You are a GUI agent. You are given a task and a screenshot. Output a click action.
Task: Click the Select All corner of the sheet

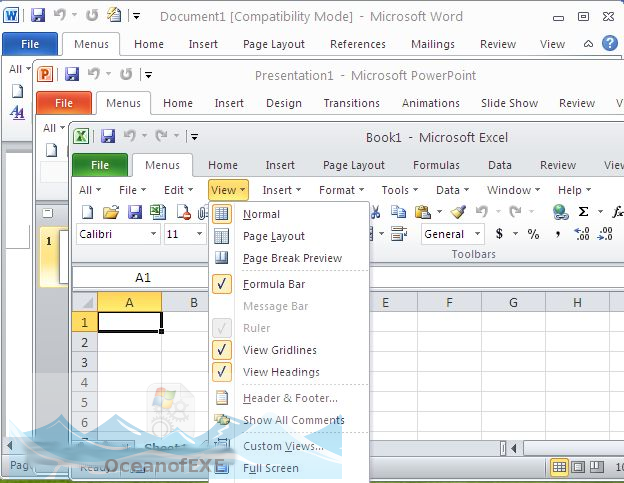(85, 302)
